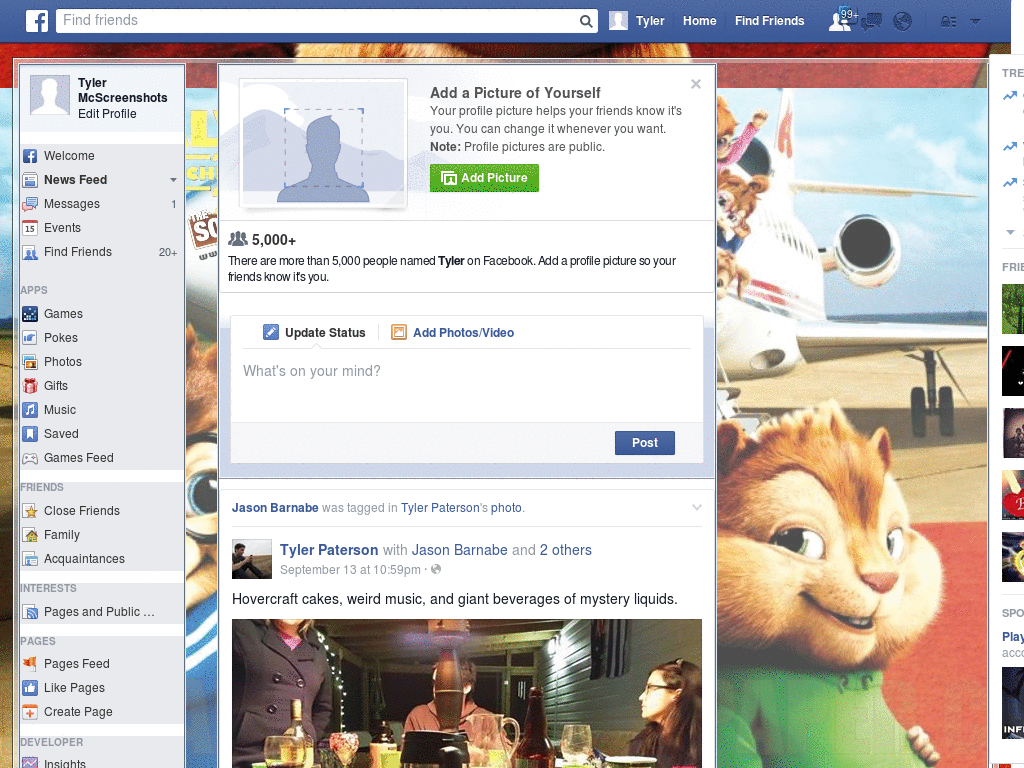Click the search magnifier icon
Screen dimensions: 1024x768
[586, 22]
